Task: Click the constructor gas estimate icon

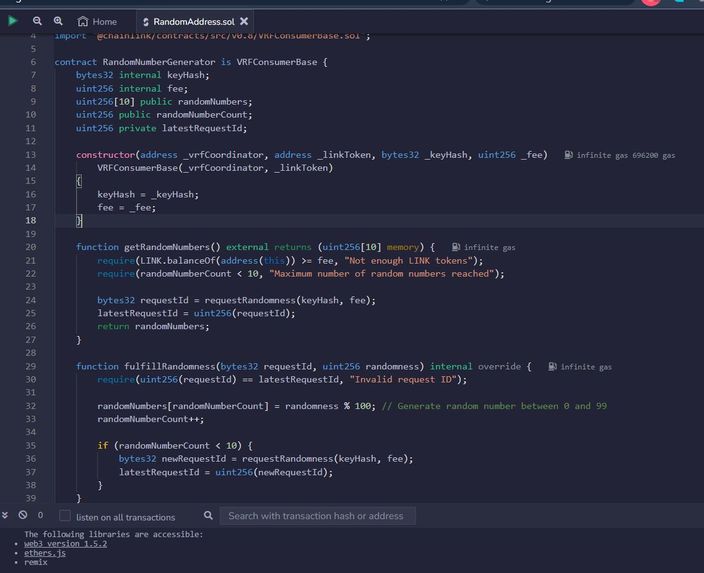Action: [568, 155]
